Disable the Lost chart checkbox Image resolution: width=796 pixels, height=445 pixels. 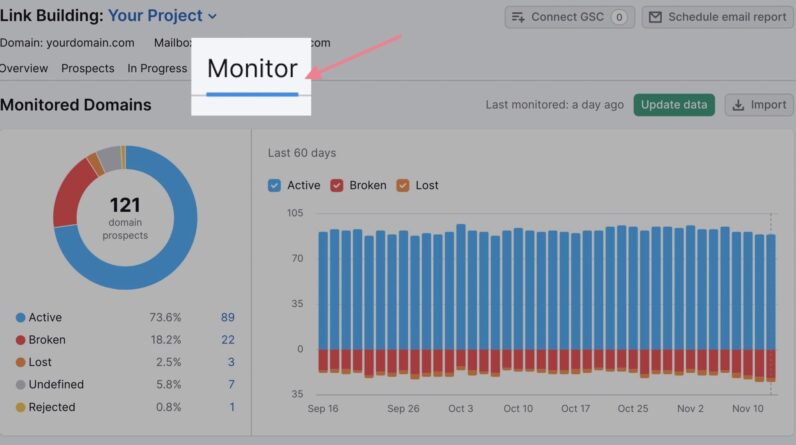pyautogui.click(x=403, y=185)
